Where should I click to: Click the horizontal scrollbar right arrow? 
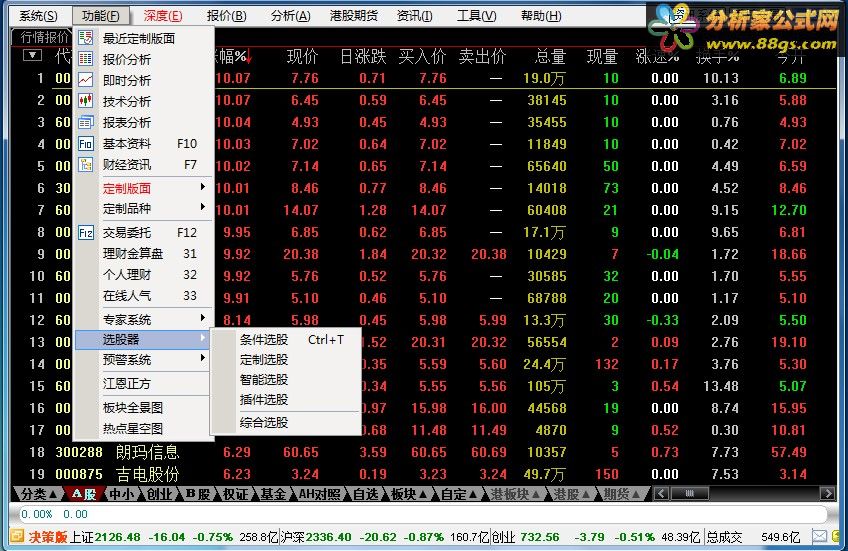827,493
